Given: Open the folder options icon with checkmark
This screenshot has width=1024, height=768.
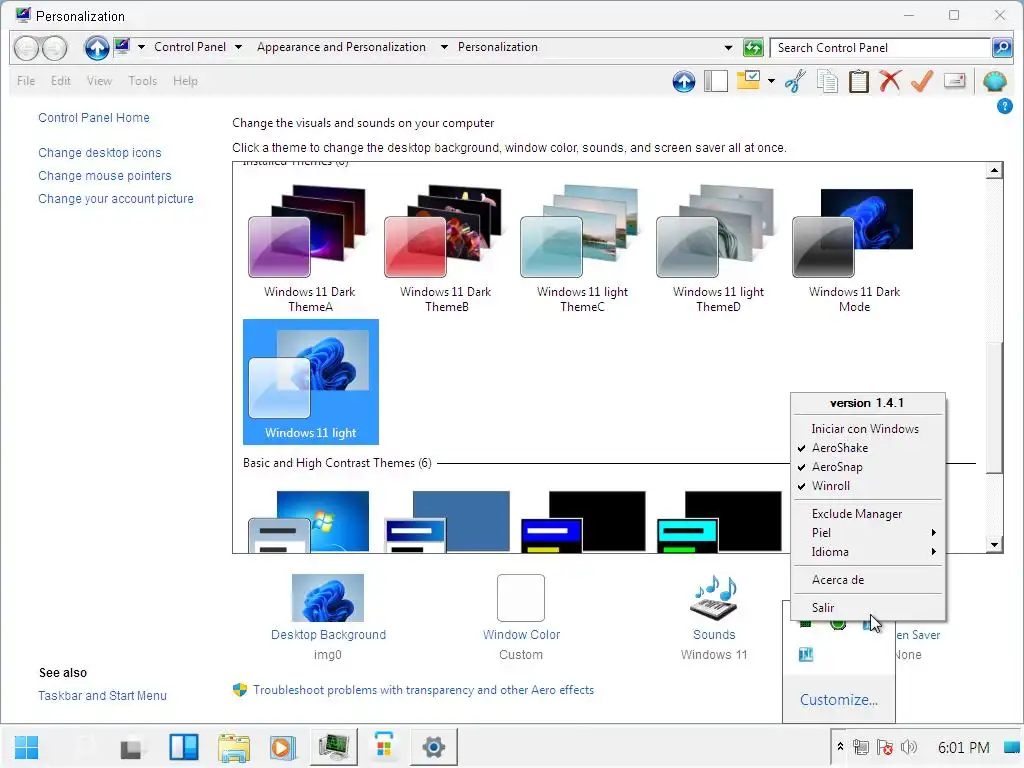Looking at the screenshot, I should 748,80.
